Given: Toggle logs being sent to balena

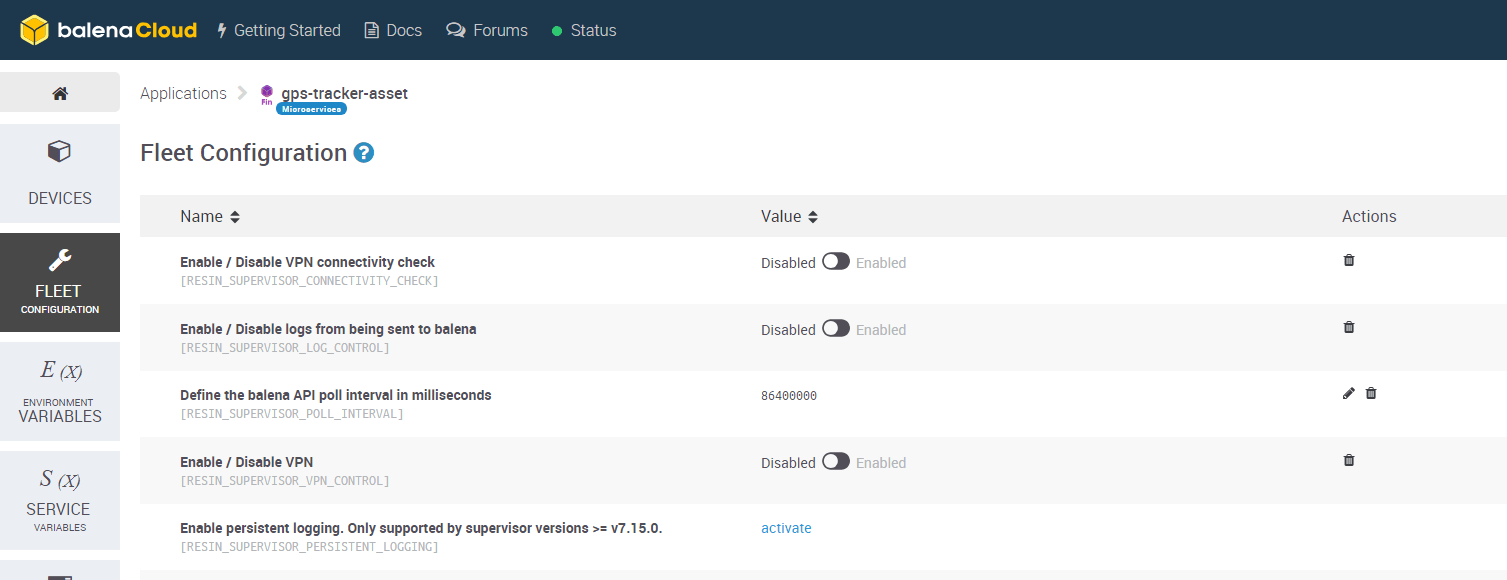Looking at the screenshot, I should tap(836, 329).
